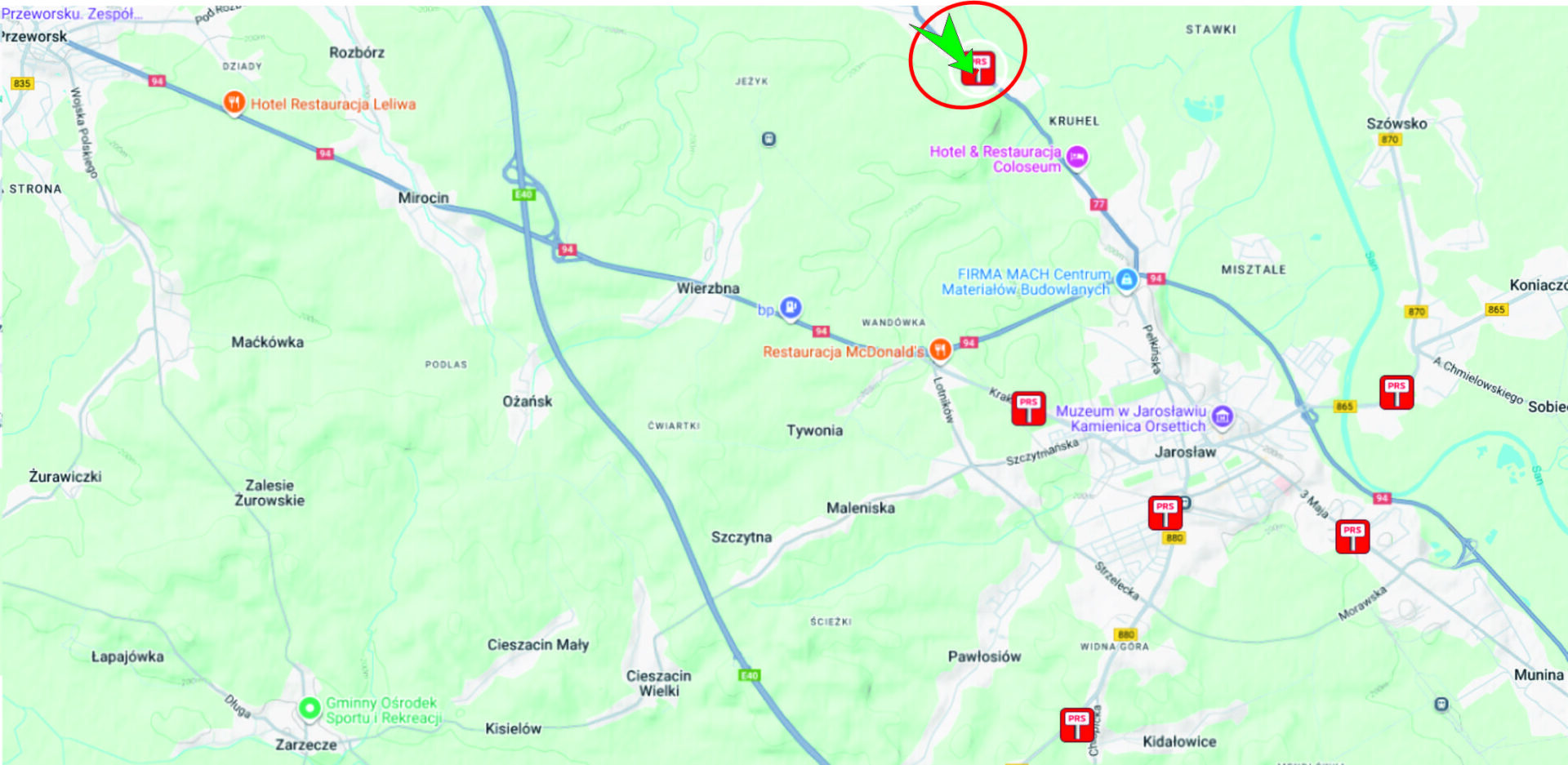Click the circled PRS marker near Kruhel
The image size is (1568, 765).
pos(978,68)
